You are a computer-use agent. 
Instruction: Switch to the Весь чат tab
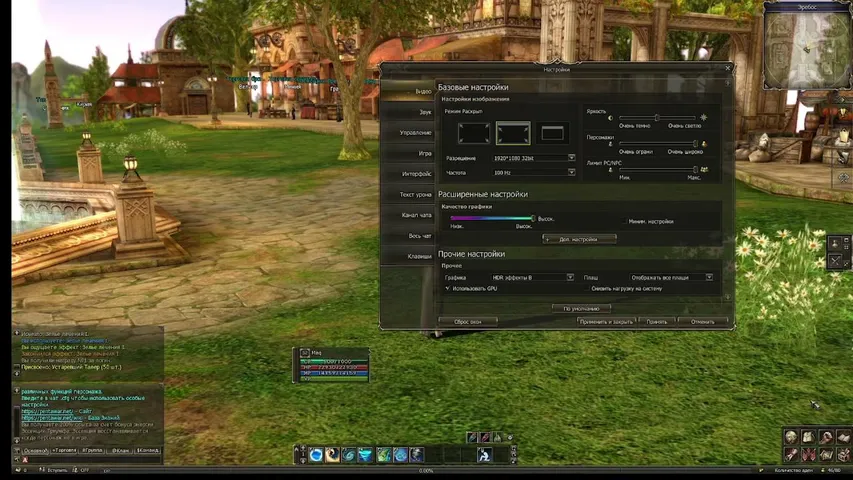[x=407, y=236]
